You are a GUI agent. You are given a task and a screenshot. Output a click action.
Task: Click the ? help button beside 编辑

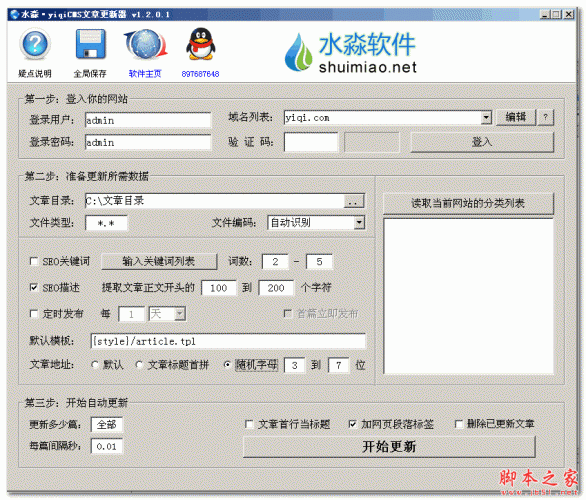click(546, 117)
